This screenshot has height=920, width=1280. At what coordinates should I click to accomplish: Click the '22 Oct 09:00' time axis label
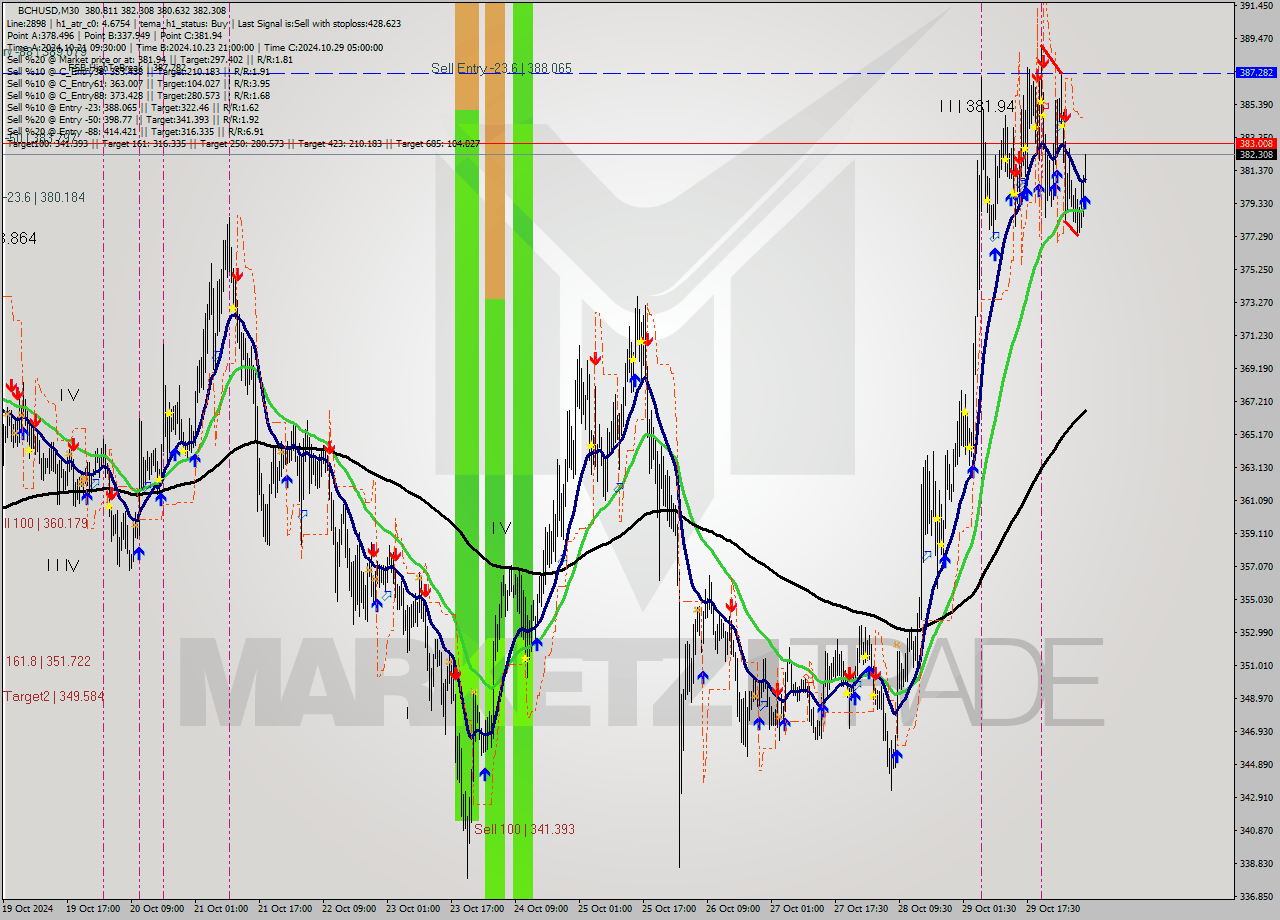[x=350, y=909]
